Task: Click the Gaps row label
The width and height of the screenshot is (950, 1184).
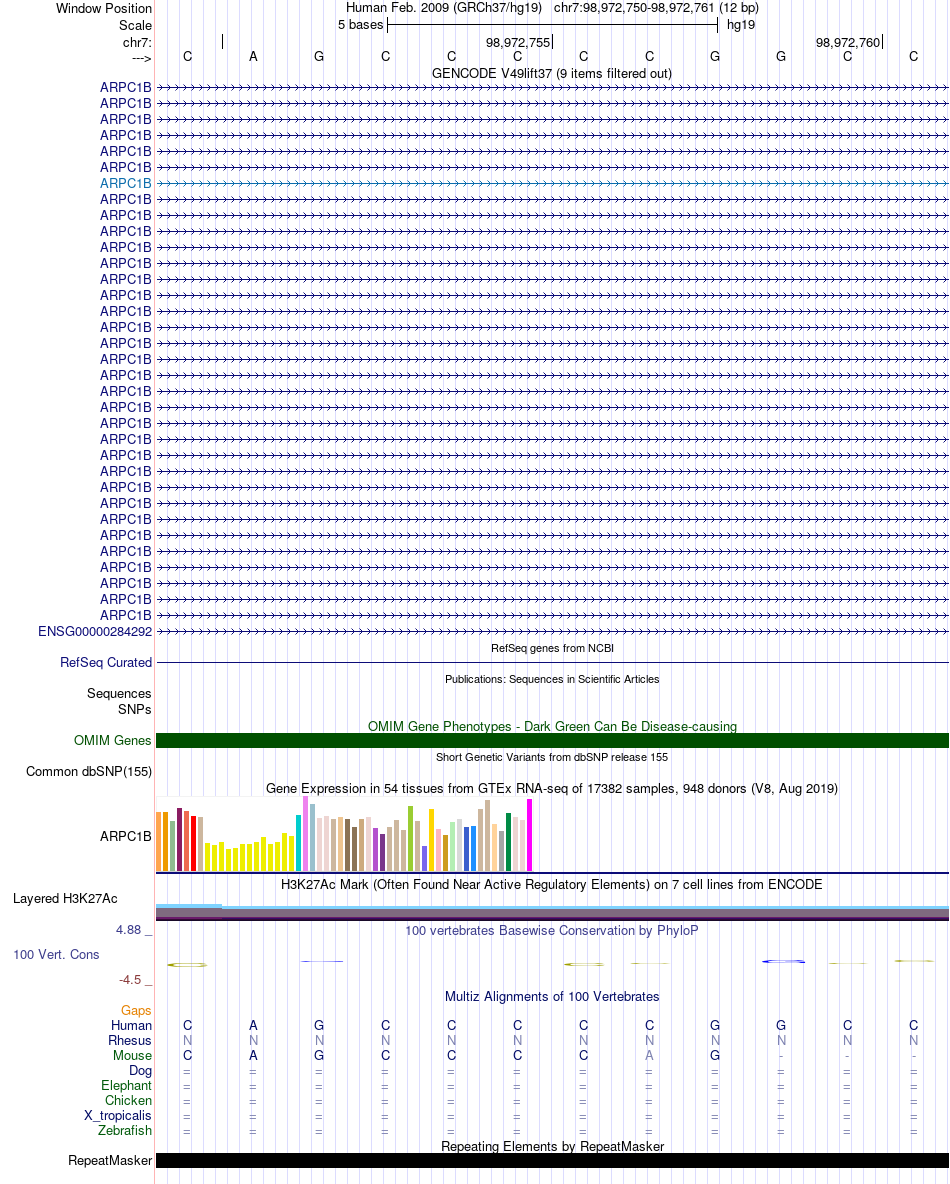Action: tap(136, 1010)
